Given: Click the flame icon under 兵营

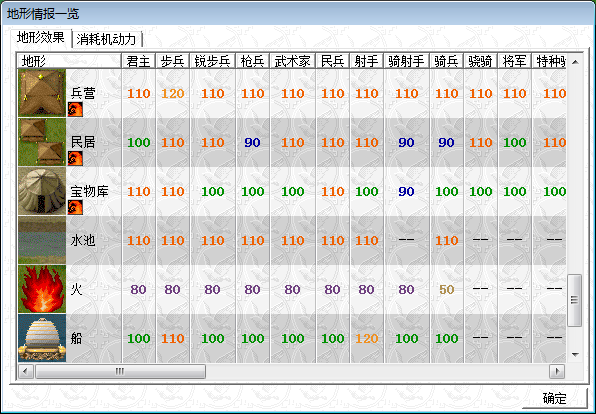Looking at the screenshot, I should 75,109.
